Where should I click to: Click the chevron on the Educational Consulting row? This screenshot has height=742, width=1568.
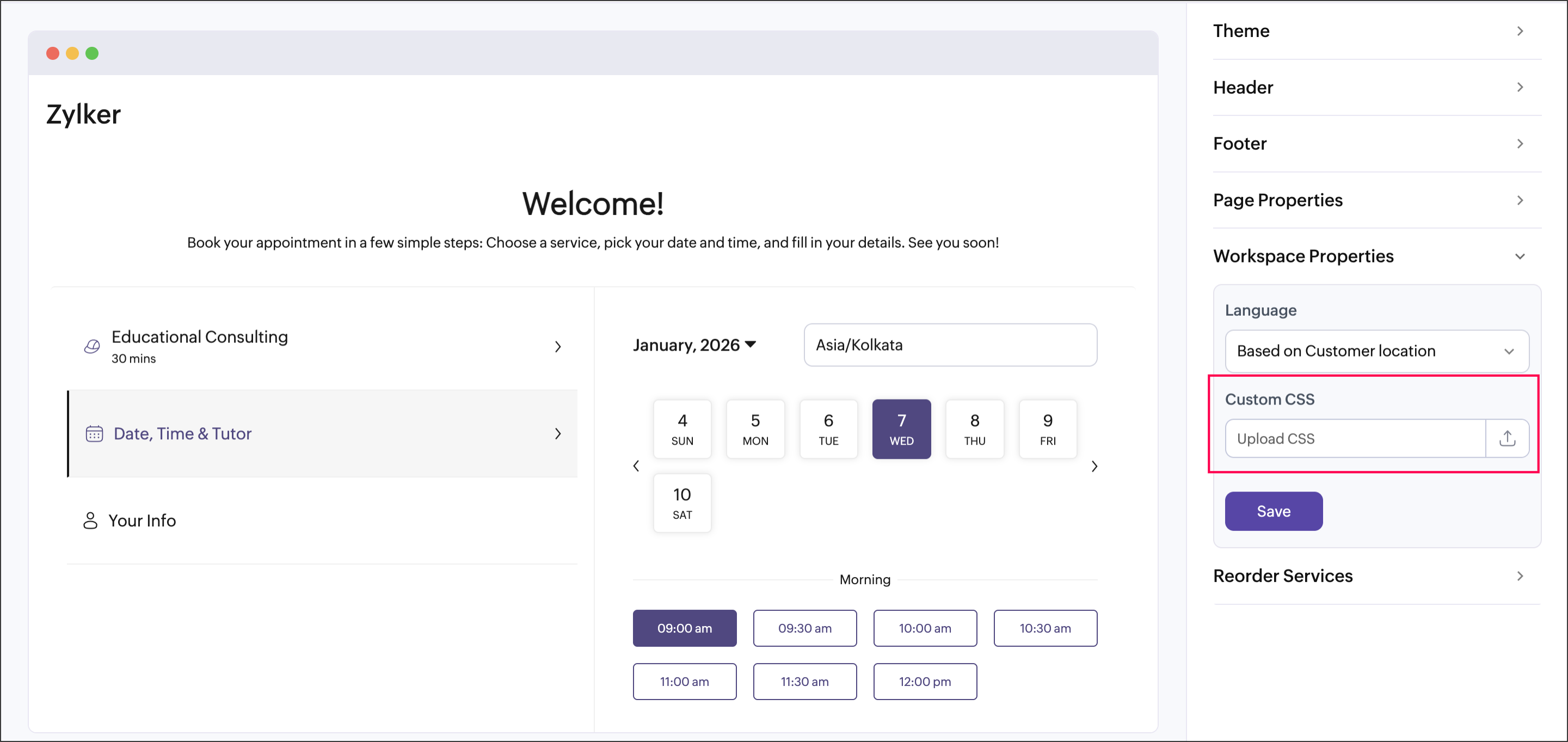point(557,347)
